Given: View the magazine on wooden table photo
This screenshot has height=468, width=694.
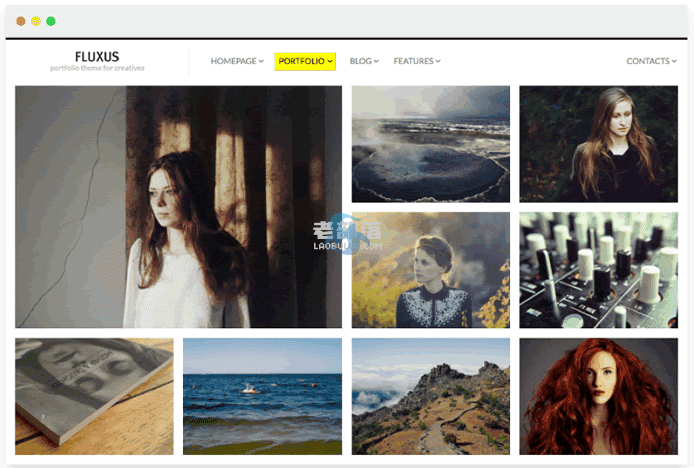Looking at the screenshot, I should [94, 396].
